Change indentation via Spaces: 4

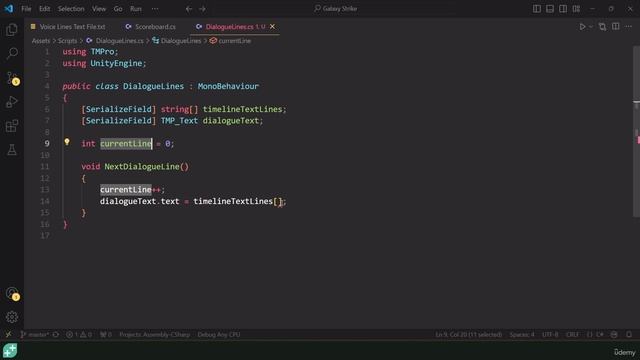click(522, 334)
